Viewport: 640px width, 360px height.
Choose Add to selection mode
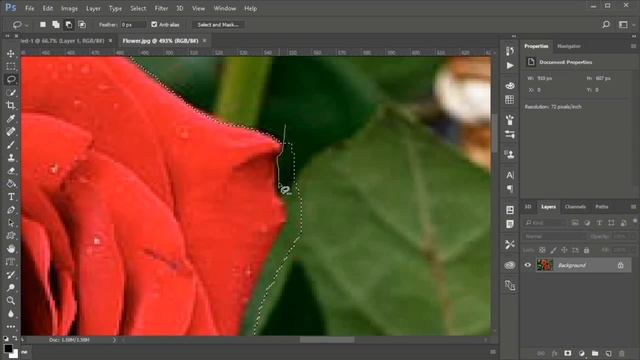56,24
